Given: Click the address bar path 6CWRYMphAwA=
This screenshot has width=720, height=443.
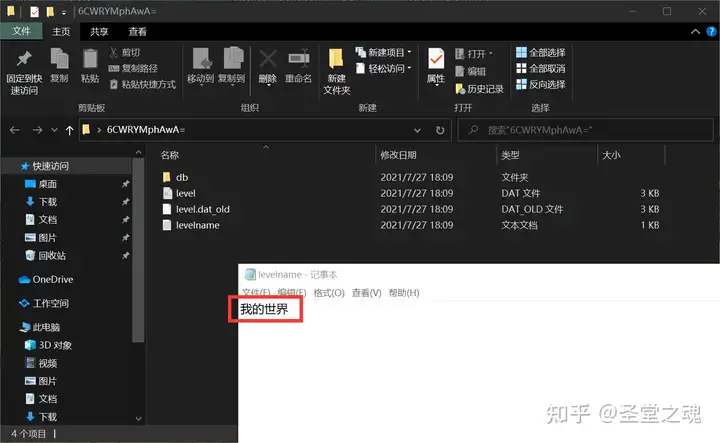Looking at the screenshot, I should (146, 130).
